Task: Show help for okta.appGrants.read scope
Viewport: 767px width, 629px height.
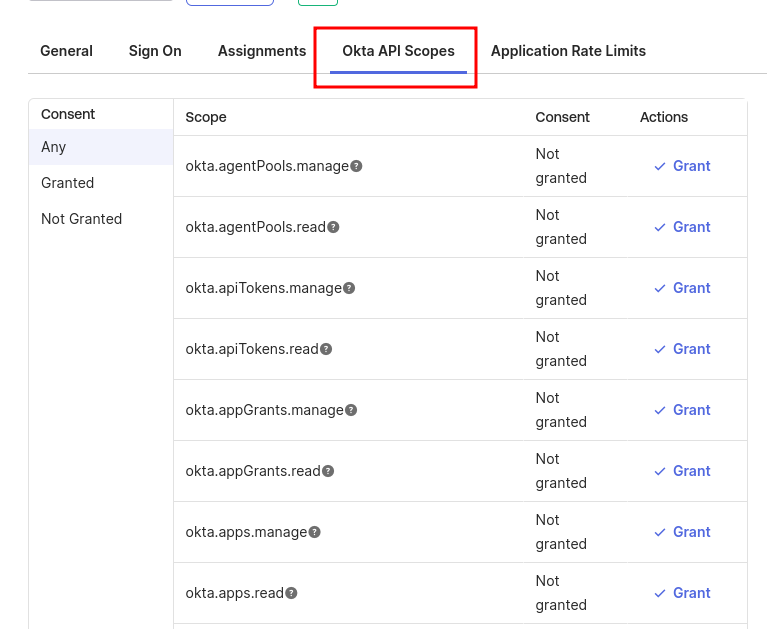Action: click(328, 471)
